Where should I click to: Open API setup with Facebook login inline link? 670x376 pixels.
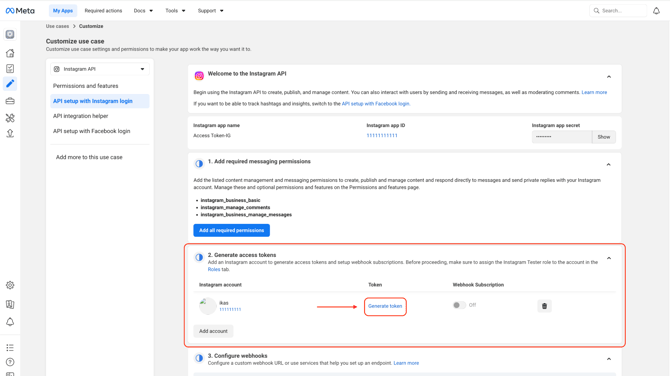(376, 104)
